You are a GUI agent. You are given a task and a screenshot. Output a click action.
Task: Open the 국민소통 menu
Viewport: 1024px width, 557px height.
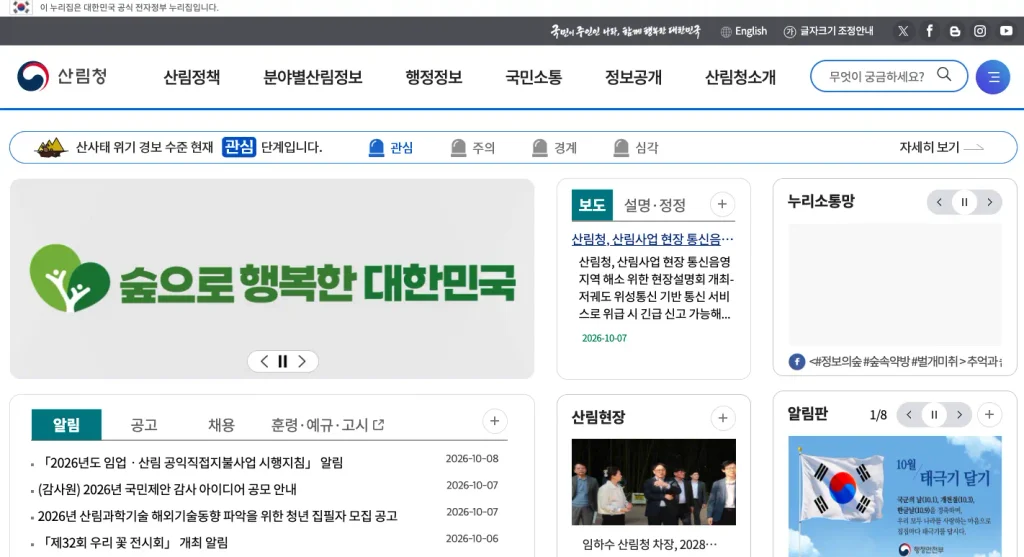534,77
